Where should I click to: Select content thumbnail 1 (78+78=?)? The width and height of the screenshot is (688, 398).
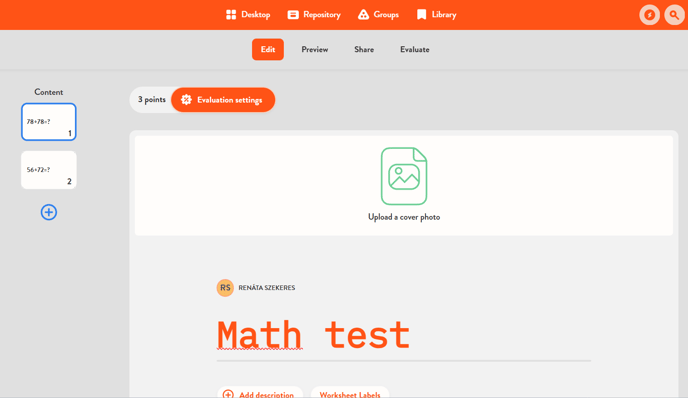click(x=49, y=122)
